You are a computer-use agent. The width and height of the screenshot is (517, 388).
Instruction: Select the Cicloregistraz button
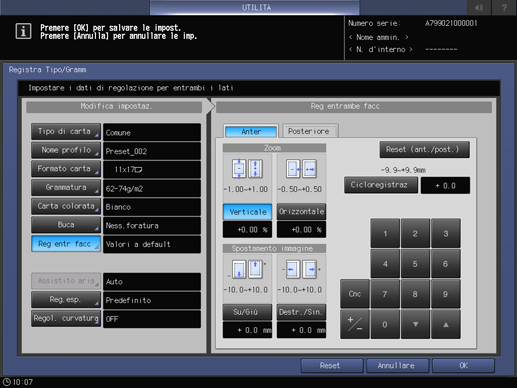[x=381, y=185]
